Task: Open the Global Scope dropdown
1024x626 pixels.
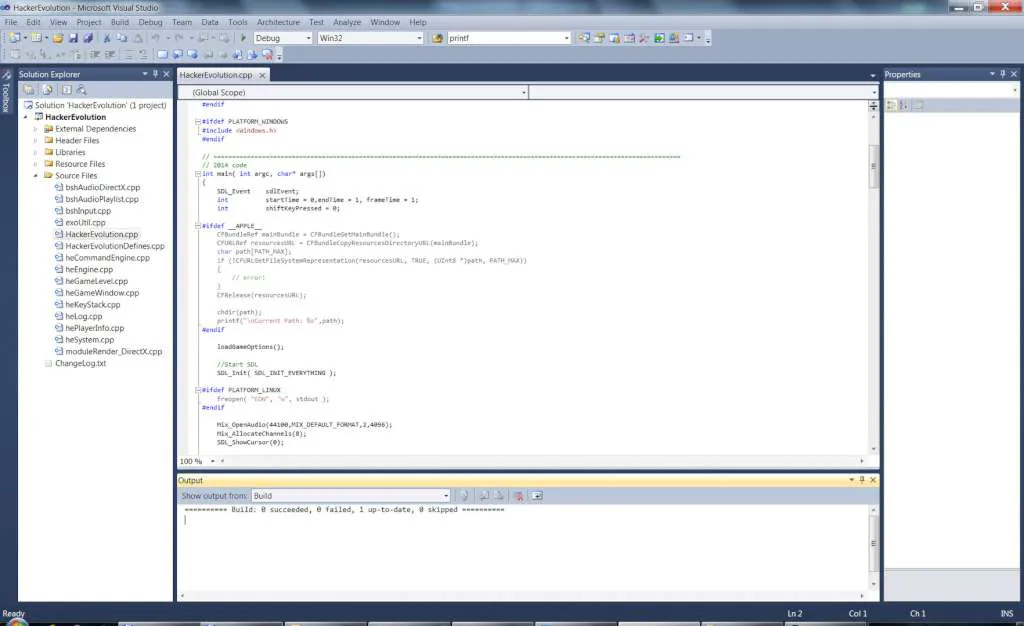Action: [x=524, y=93]
